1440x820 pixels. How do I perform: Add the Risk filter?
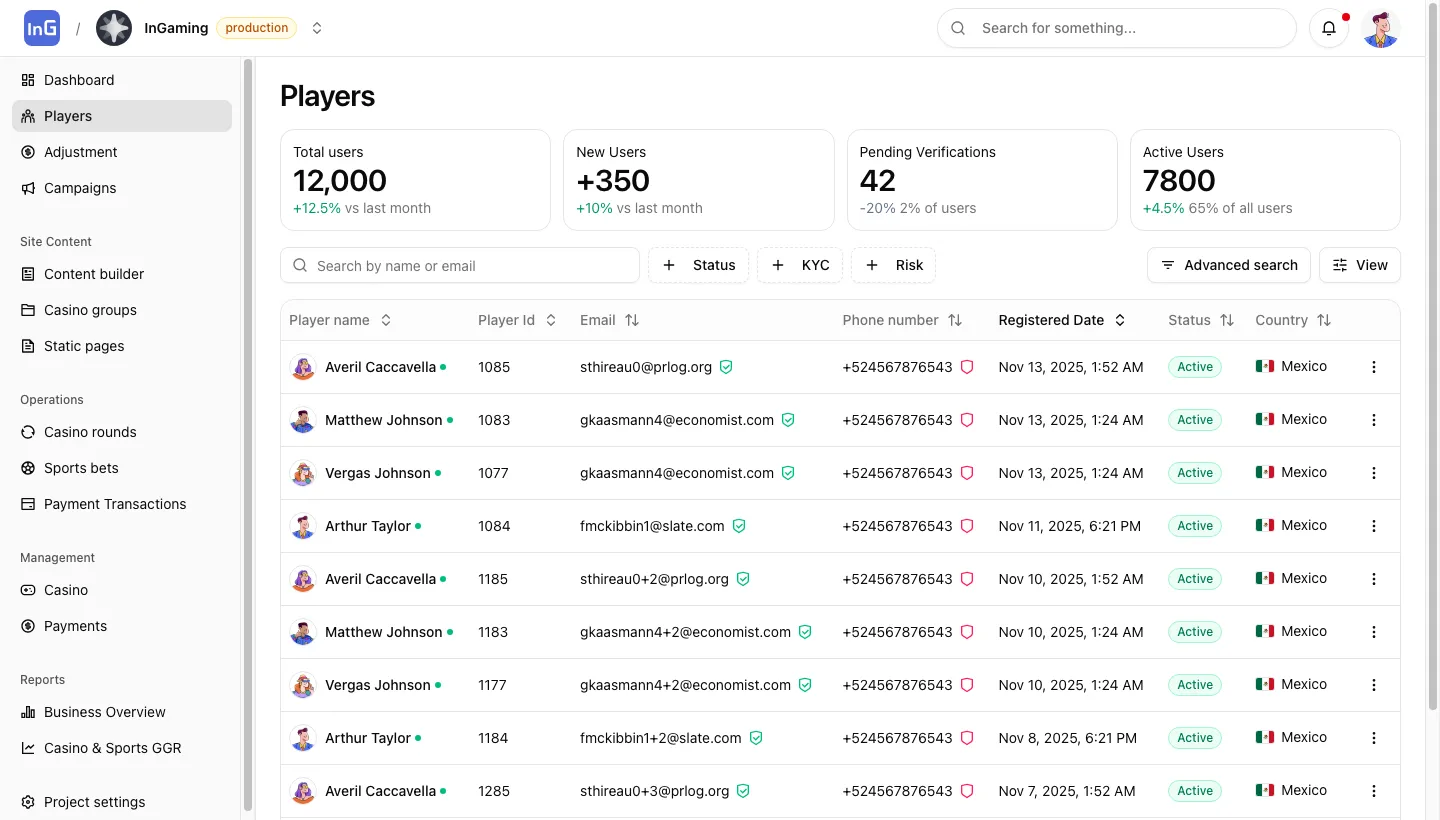tap(894, 265)
